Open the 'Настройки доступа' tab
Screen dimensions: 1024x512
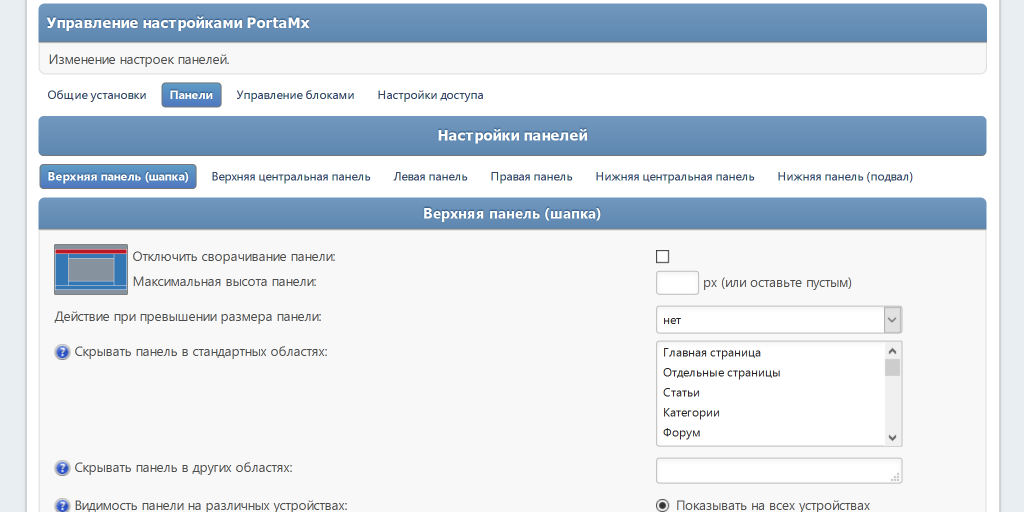point(430,96)
